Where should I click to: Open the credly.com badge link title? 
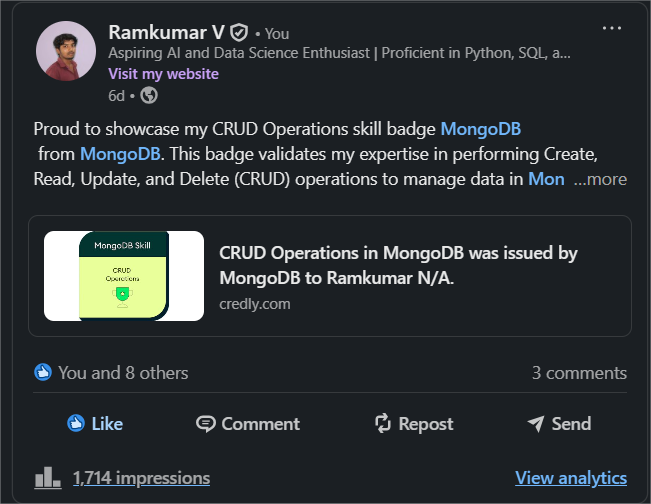(x=398, y=265)
